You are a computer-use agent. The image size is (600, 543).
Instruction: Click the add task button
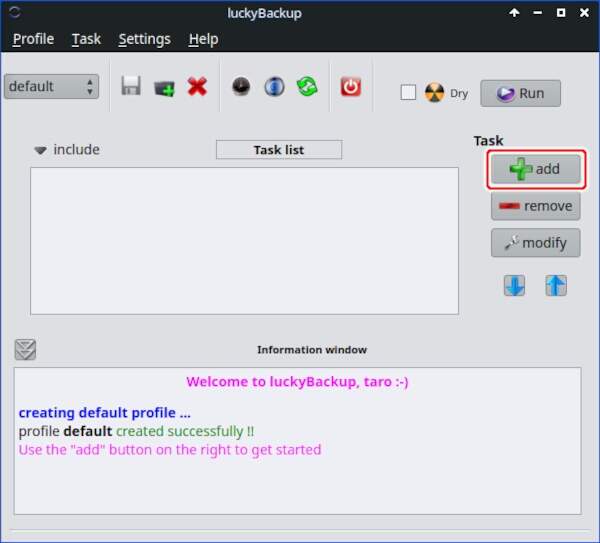[535, 169]
